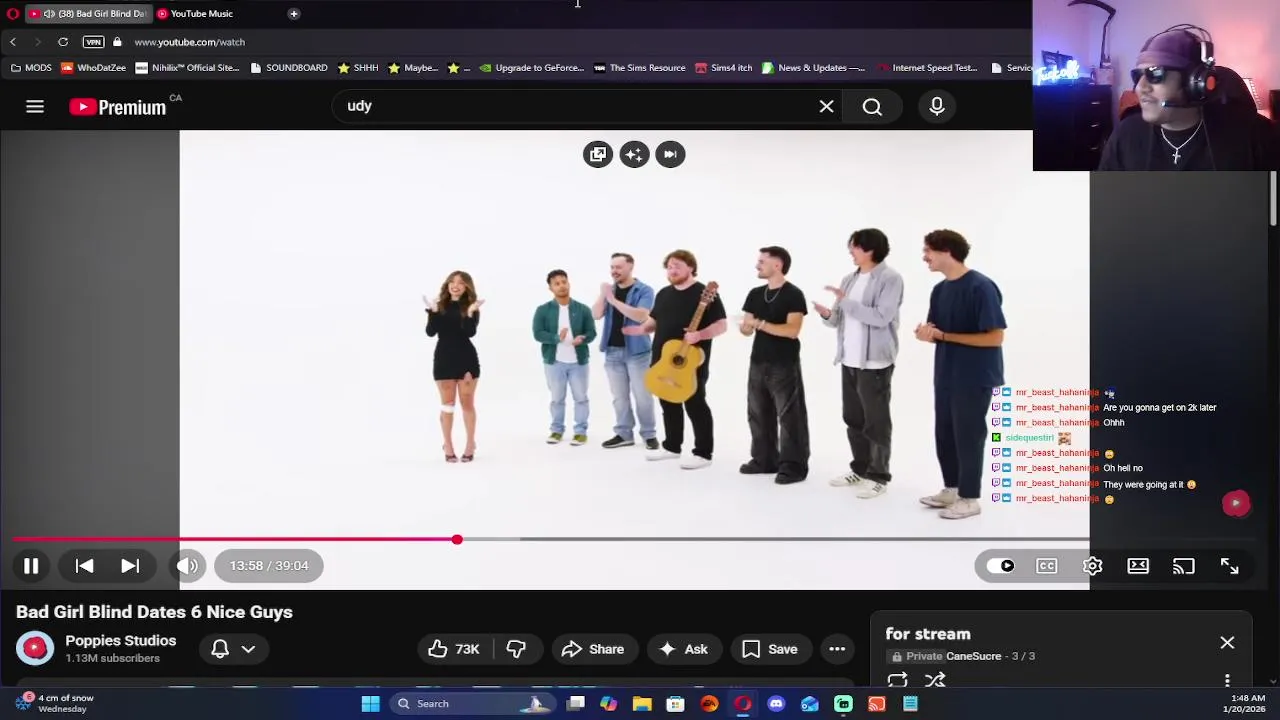
Task: Open the Ask AI button
Action: pos(683,649)
